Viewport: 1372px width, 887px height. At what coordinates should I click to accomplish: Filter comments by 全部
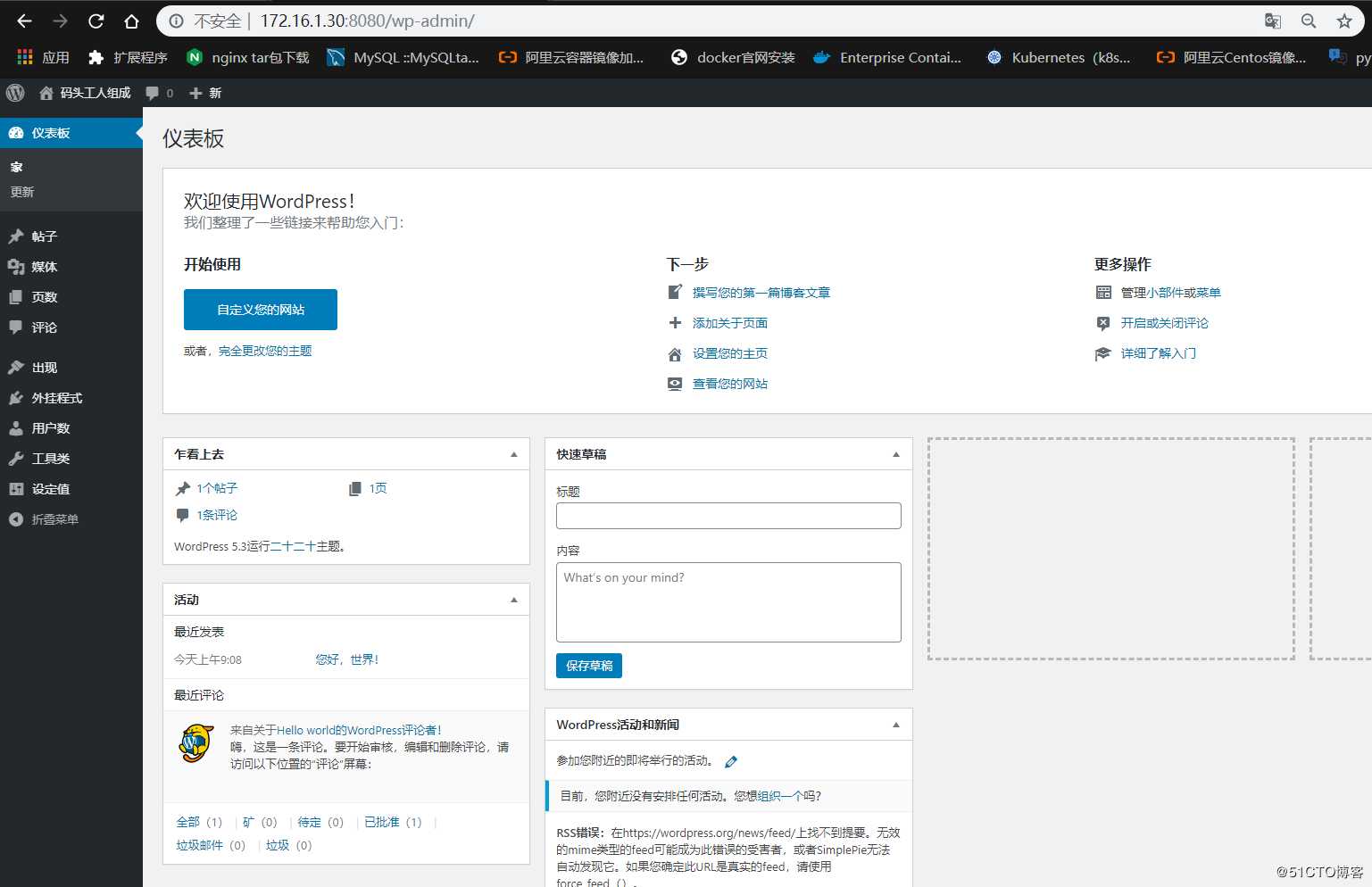click(x=187, y=822)
